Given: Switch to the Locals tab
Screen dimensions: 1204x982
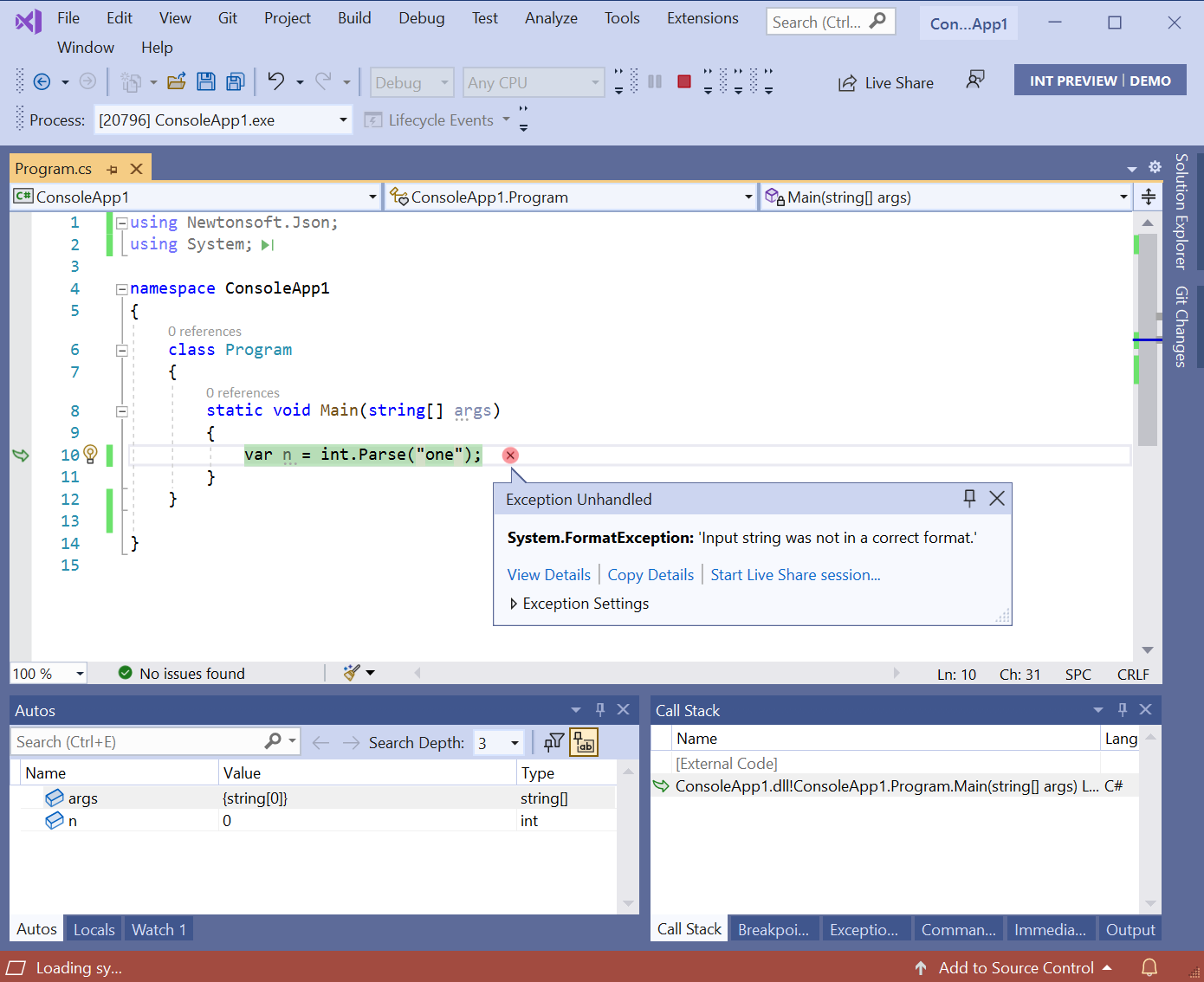Looking at the screenshot, I should point(94,929).
